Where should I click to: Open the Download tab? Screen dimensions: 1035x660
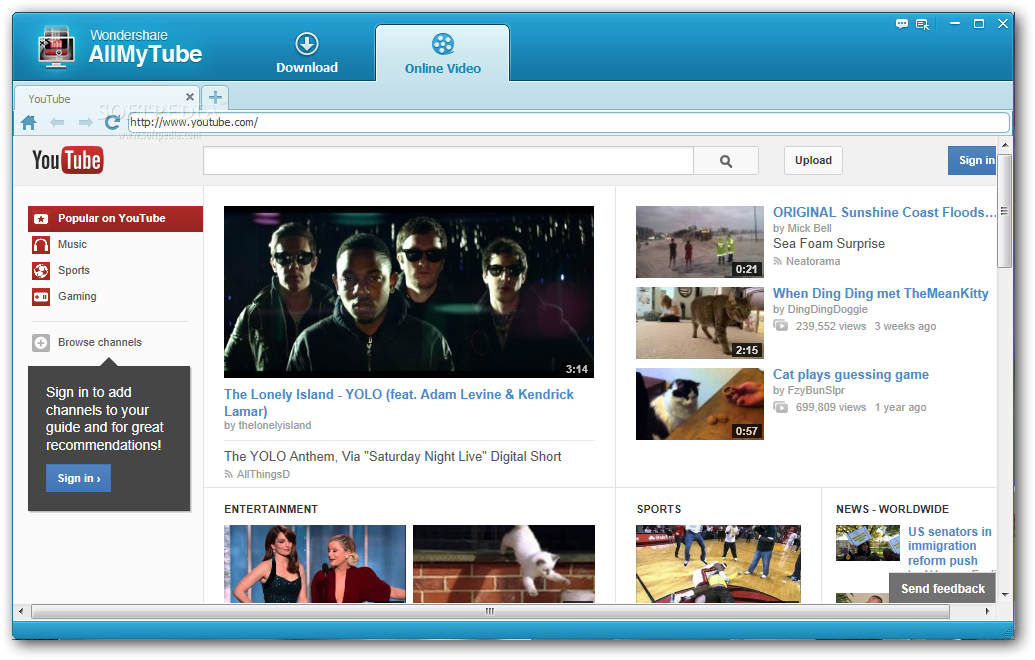pos(306,53)
